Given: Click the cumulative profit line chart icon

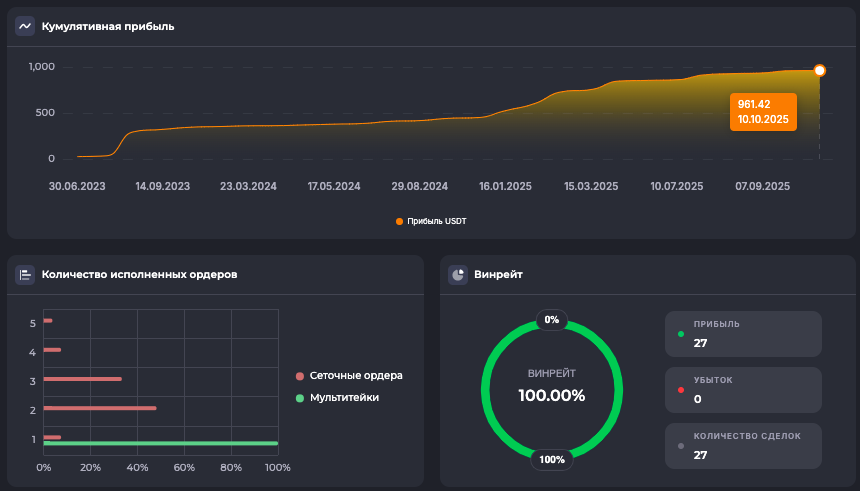Looking at the screenshot, I should tap(25, 26).
